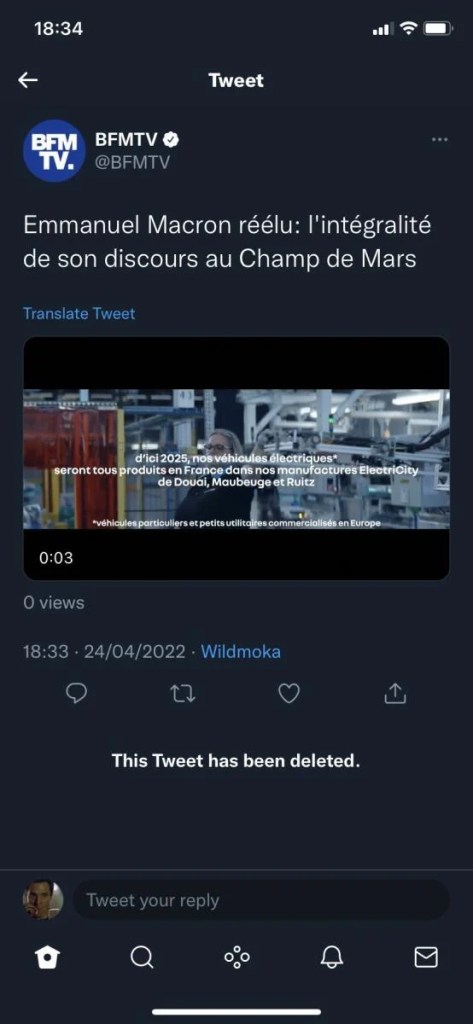Click the Wildmoka source link
This screenshot has height=1024, width=473.
(240, 652)
